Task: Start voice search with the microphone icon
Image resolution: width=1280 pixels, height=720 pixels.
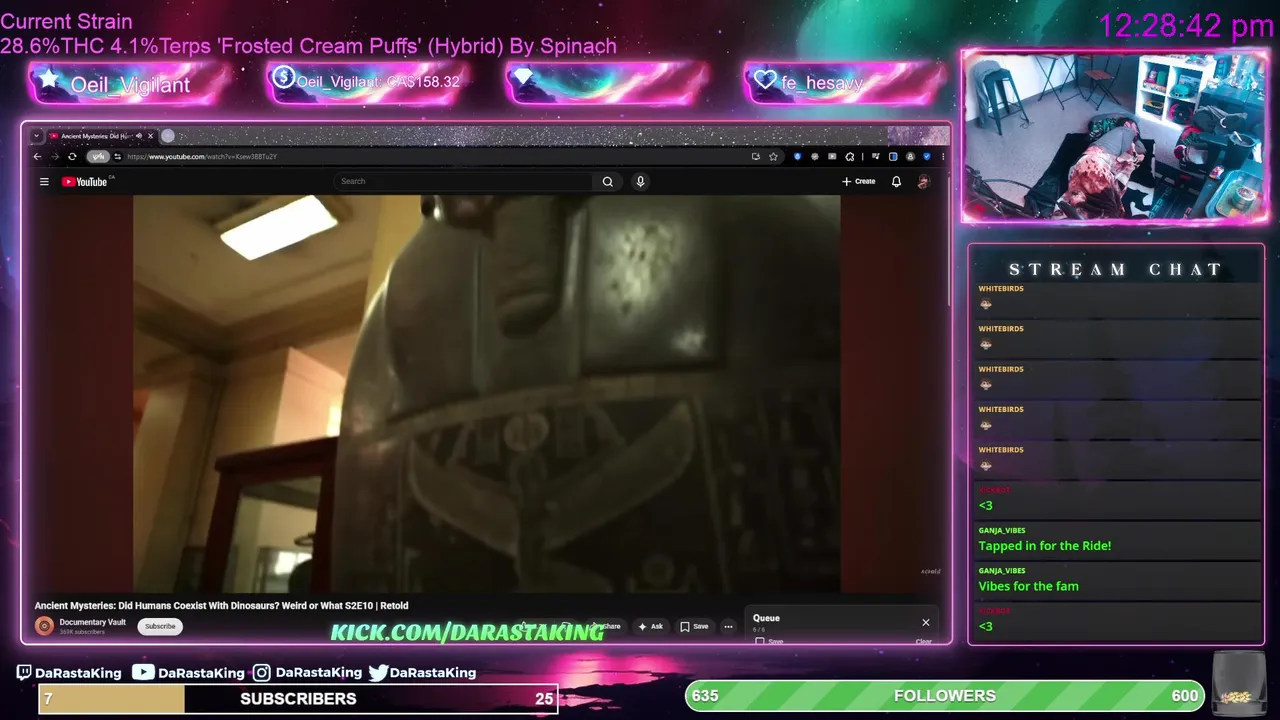Action: [640, 181]
